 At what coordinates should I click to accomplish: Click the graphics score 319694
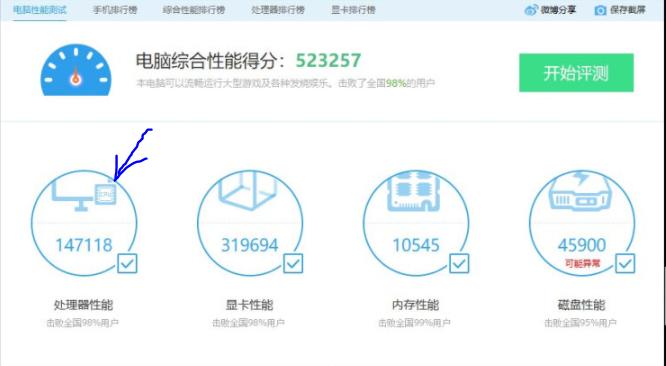pos(250,245)
